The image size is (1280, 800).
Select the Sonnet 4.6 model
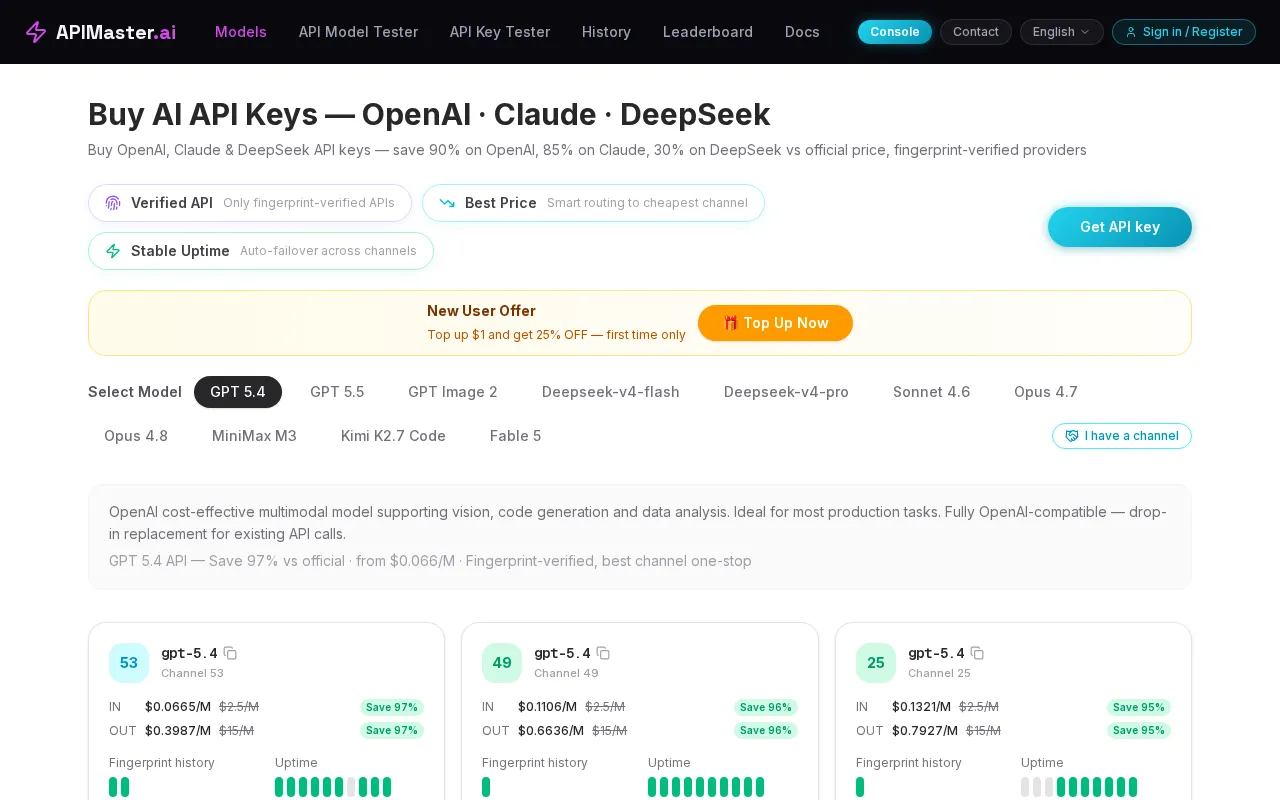coord(931,392)
